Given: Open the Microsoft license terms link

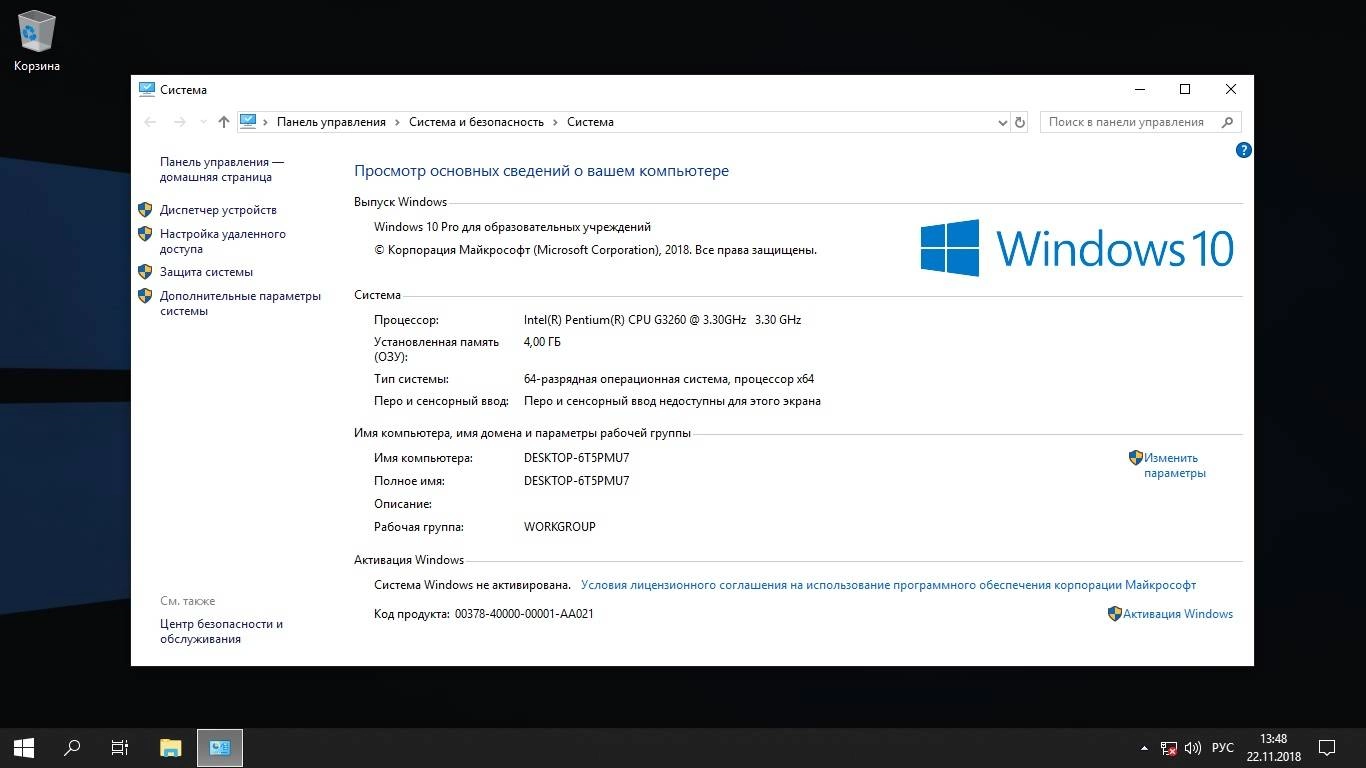Looking at the screenshot, I should [x=888, y=585].
